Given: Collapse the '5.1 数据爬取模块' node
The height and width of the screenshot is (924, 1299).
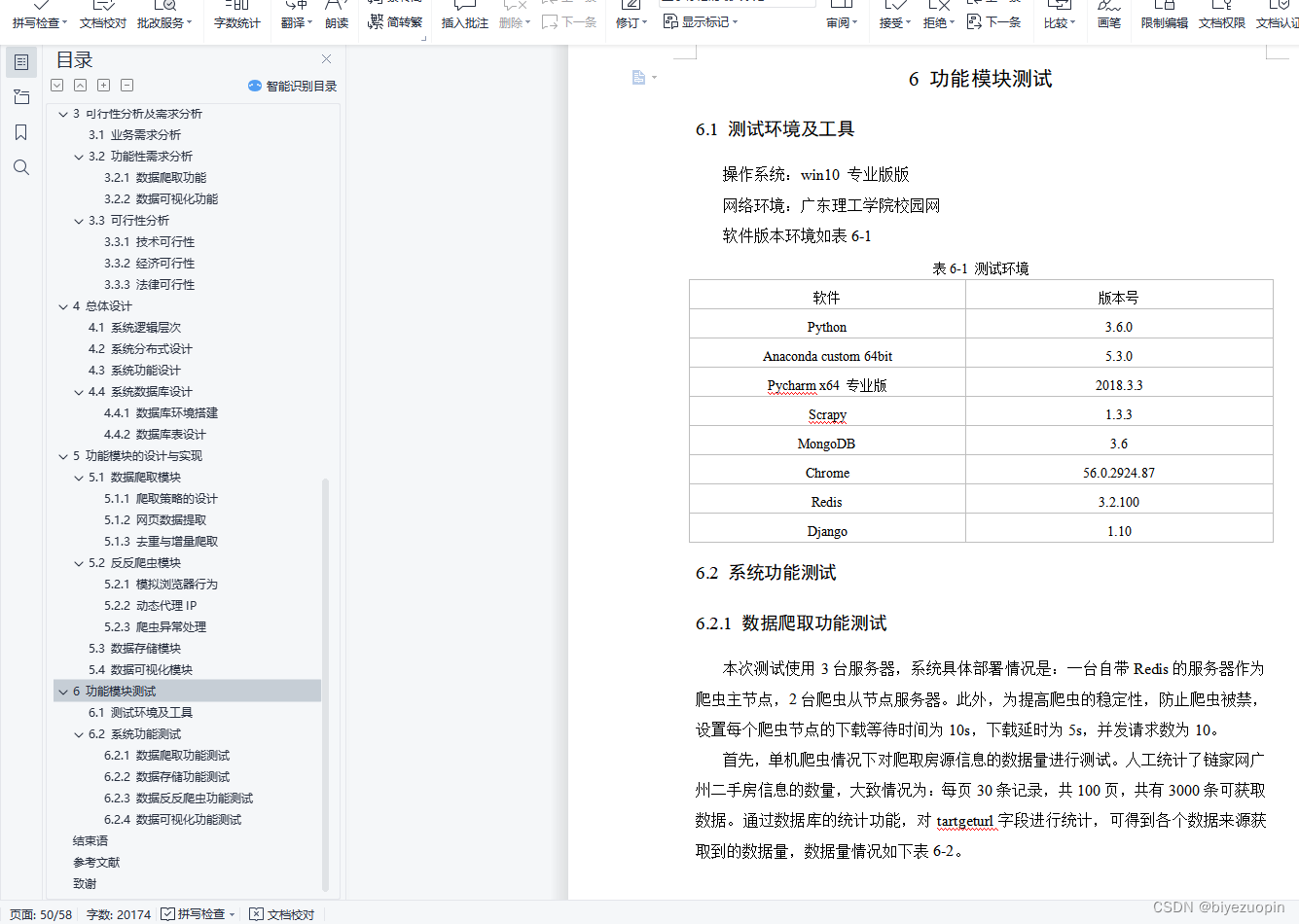Looking at the screenshot, I should (79, 478).
